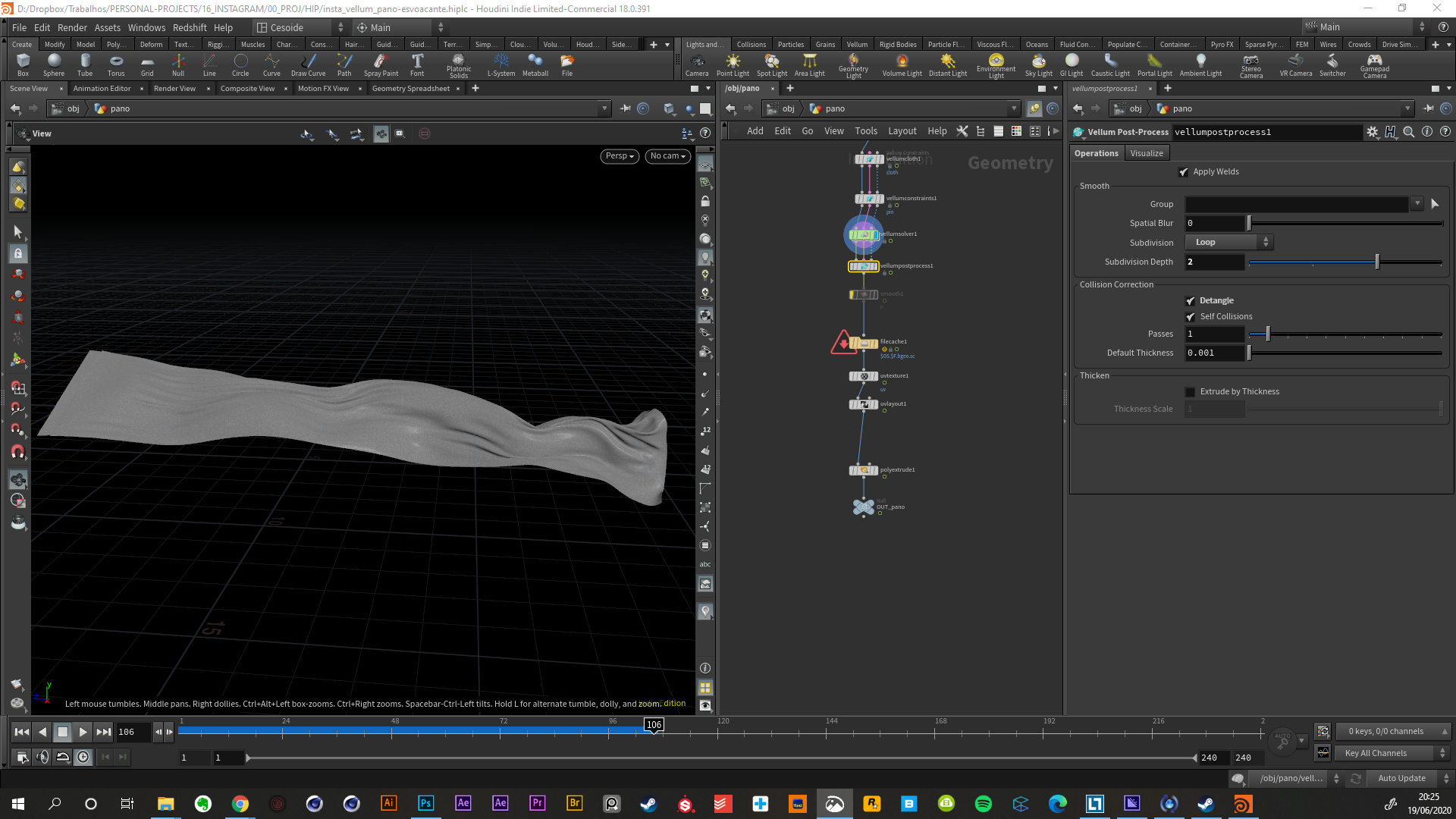Screen dimensions: 1456x819
Task: Switch to the Visualize tab
Action: (x=1146, y=153)
